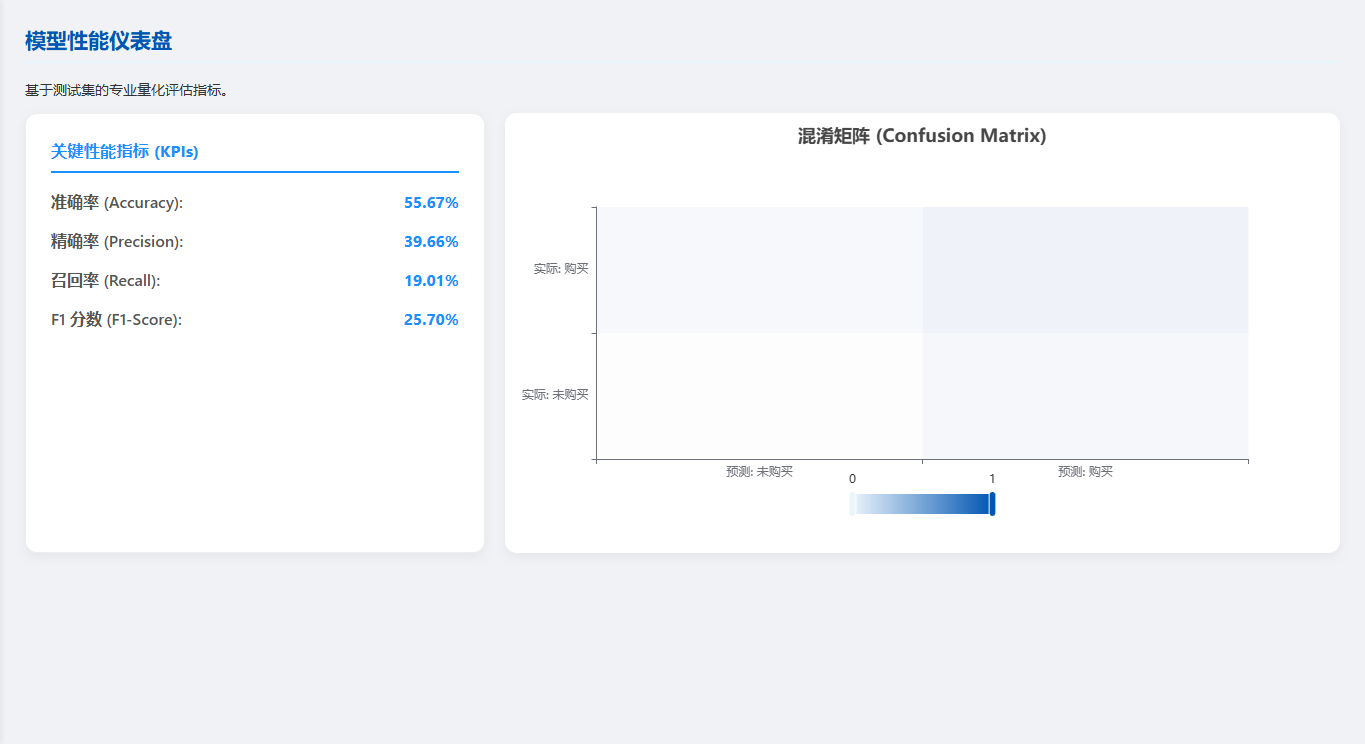Click the F1 score value 25.70%
Image resolution: width=1365 pixels, height=744 pixels.
pyautogui.click(x=431, y=320)
